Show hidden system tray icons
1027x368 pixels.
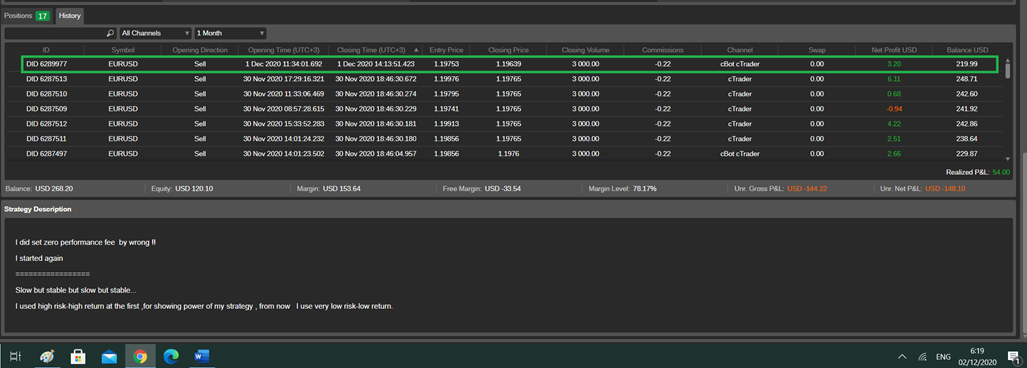coord(902,357)
